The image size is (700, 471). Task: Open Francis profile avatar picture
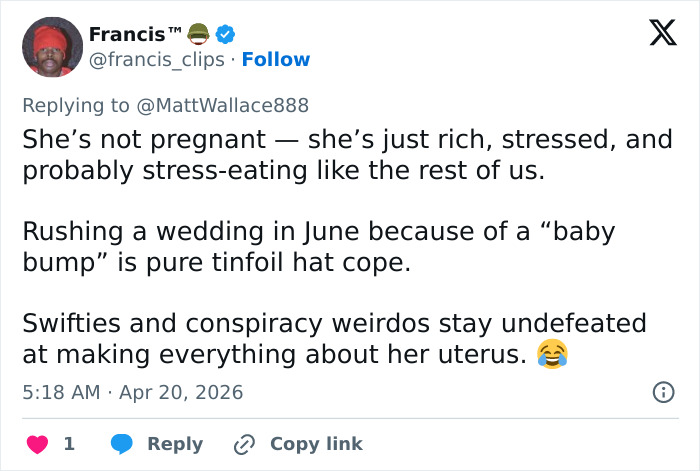[52, 47]
